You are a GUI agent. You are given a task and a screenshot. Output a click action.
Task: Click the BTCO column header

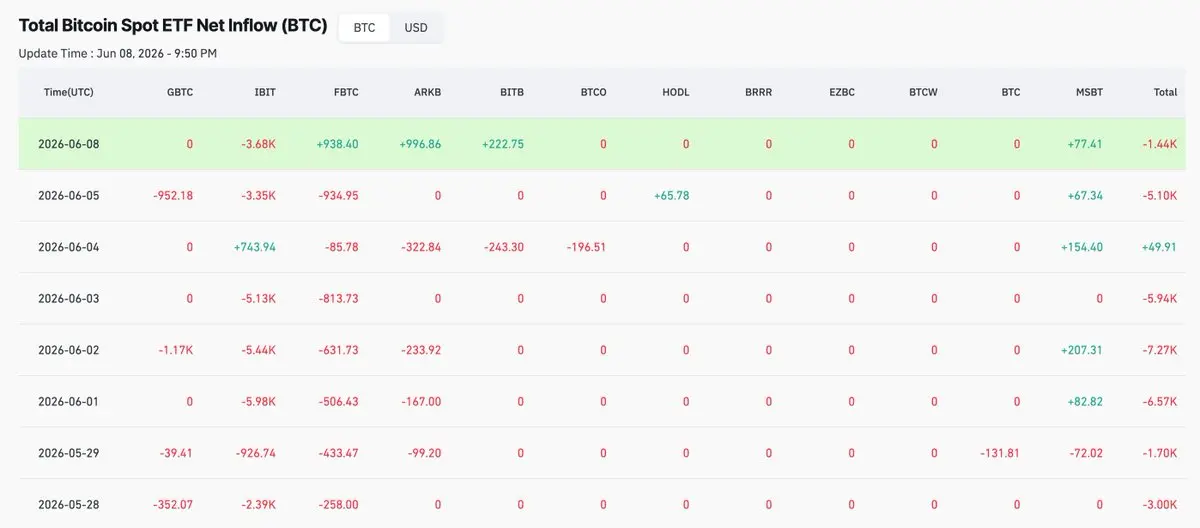point(593,92)
